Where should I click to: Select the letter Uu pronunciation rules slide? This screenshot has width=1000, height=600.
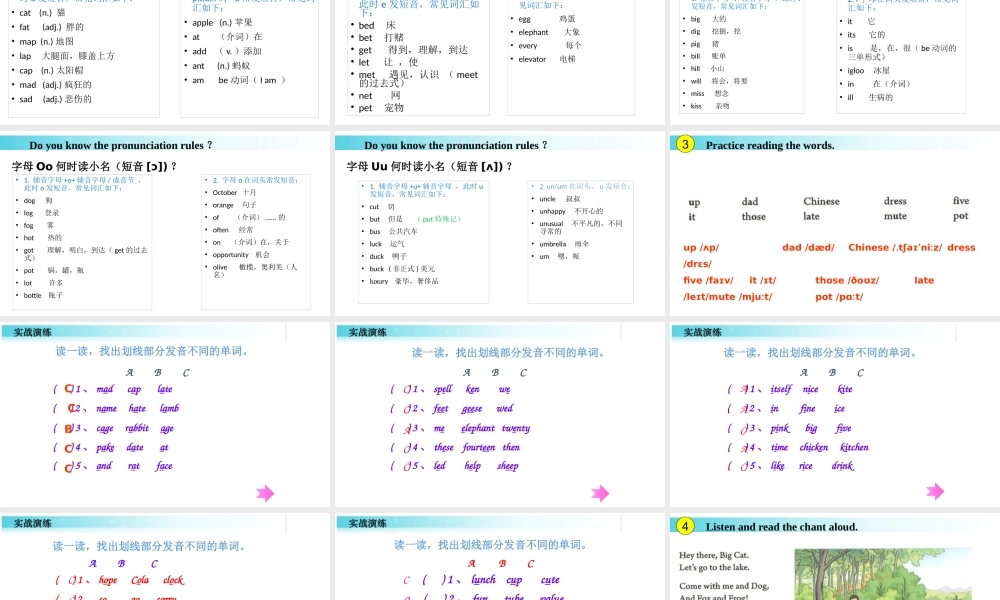[x=499, y=224]
